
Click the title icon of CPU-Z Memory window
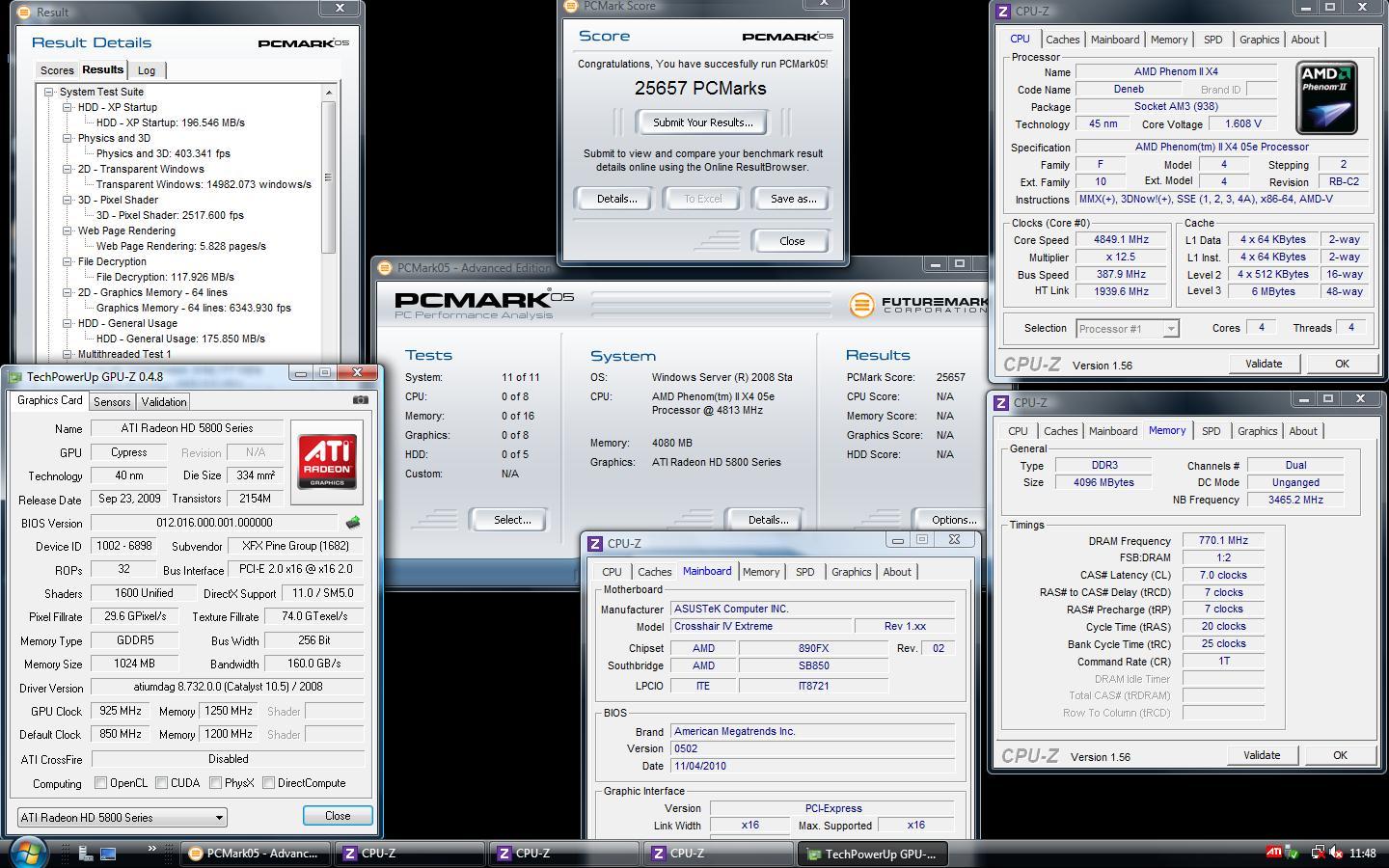coord(1002,402)
